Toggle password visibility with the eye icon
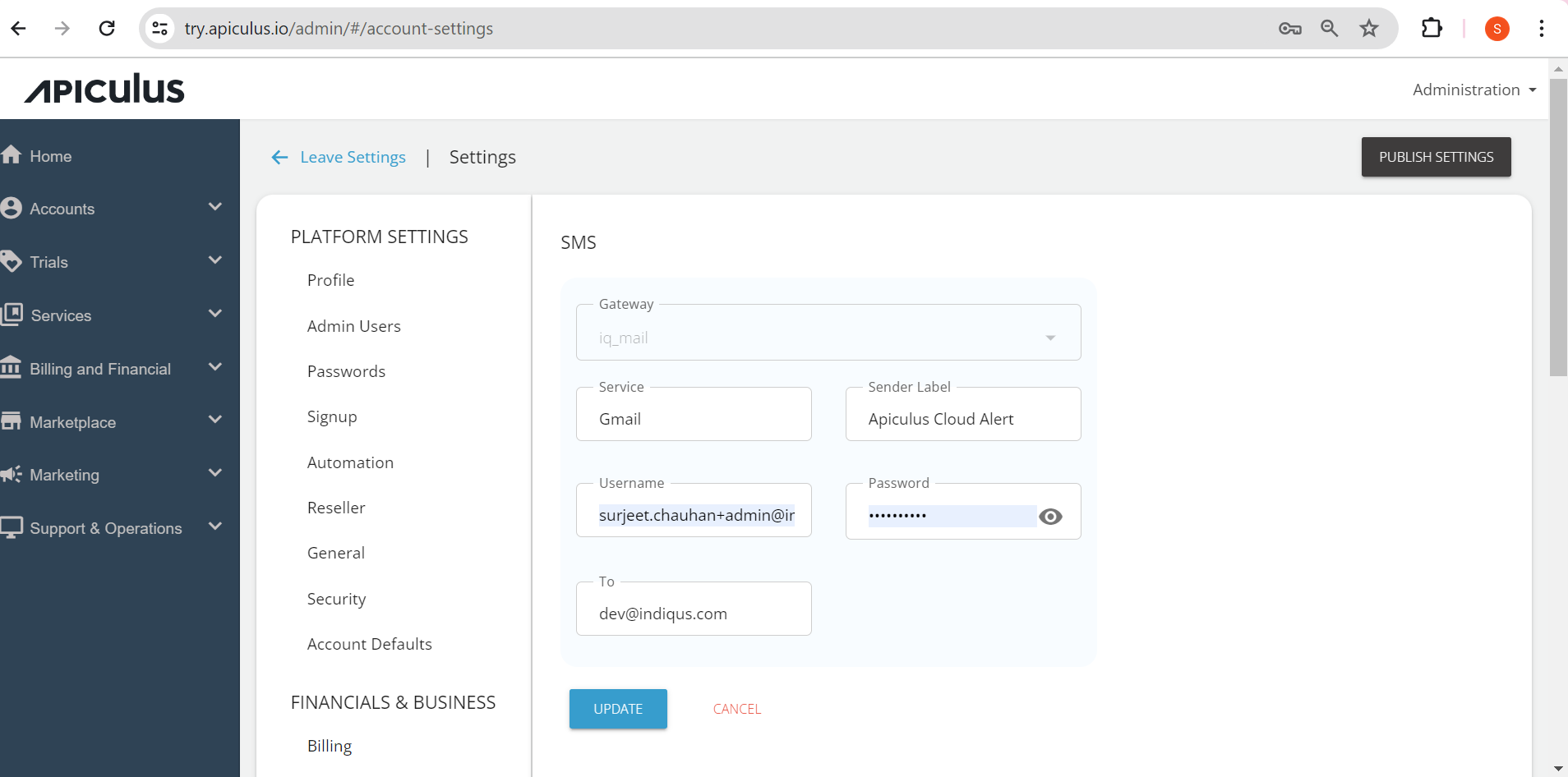Image resolution: width=1568 pixels, height=777 pixels. coord(1051,517)
